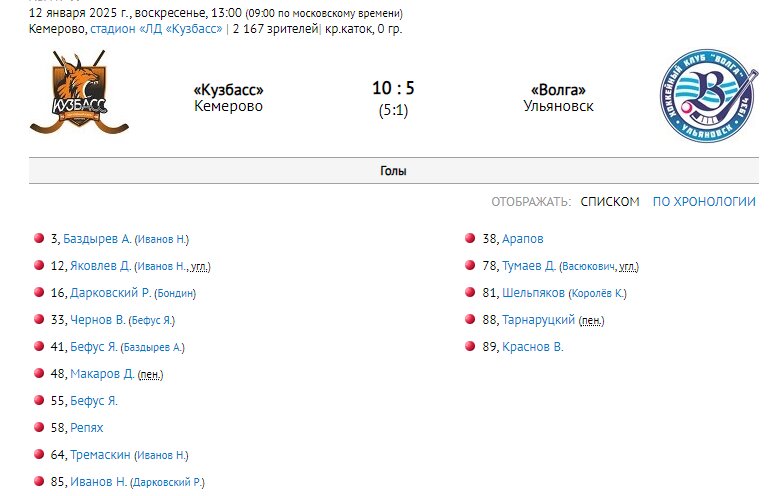The height and width of the screenshot is (496, 778).
Task: Click the red ball icon beside Краснов В.
Action: (470, 346)
